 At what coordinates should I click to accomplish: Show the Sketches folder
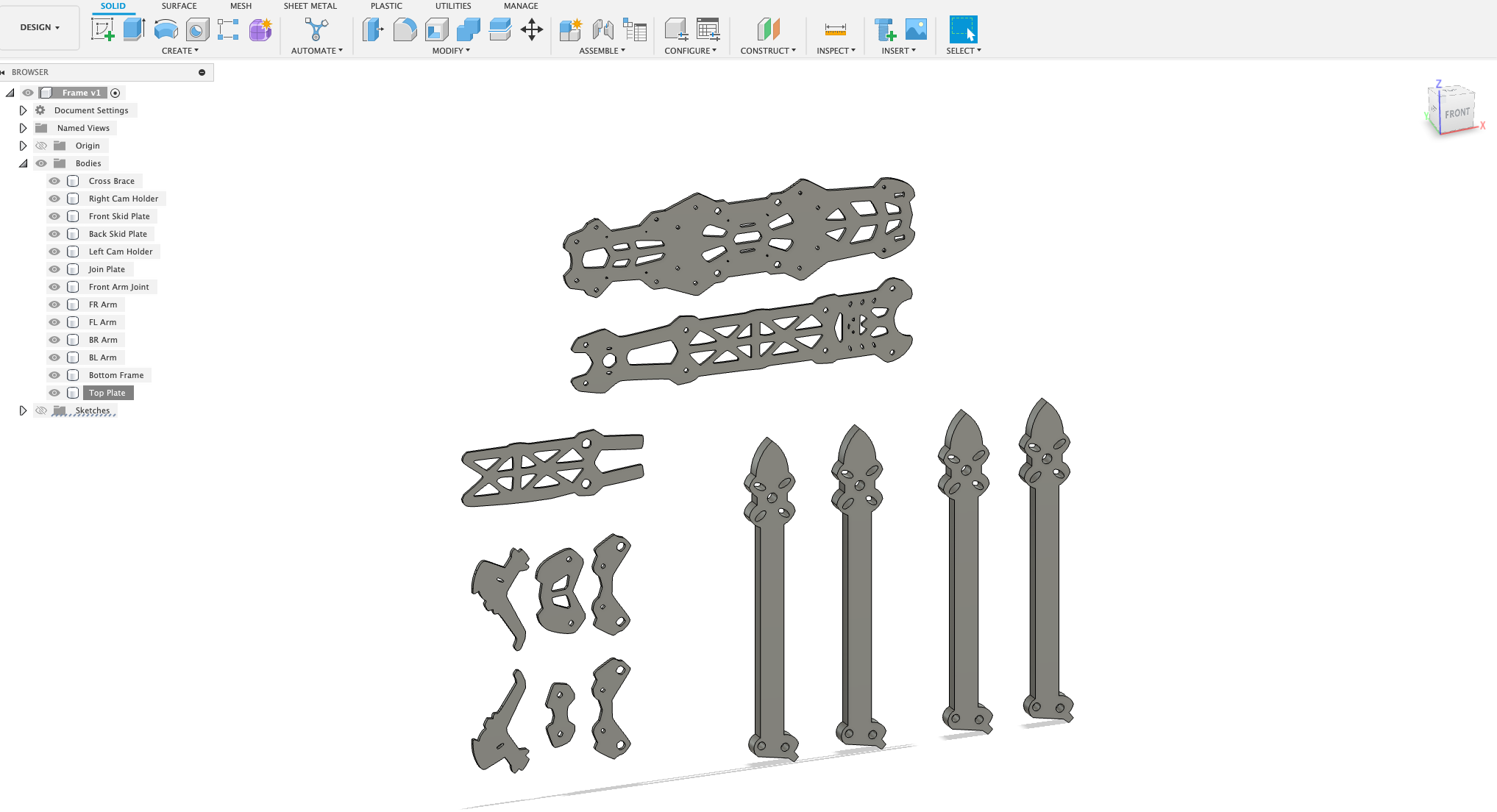pyautogui.click(x=41, y=410)
